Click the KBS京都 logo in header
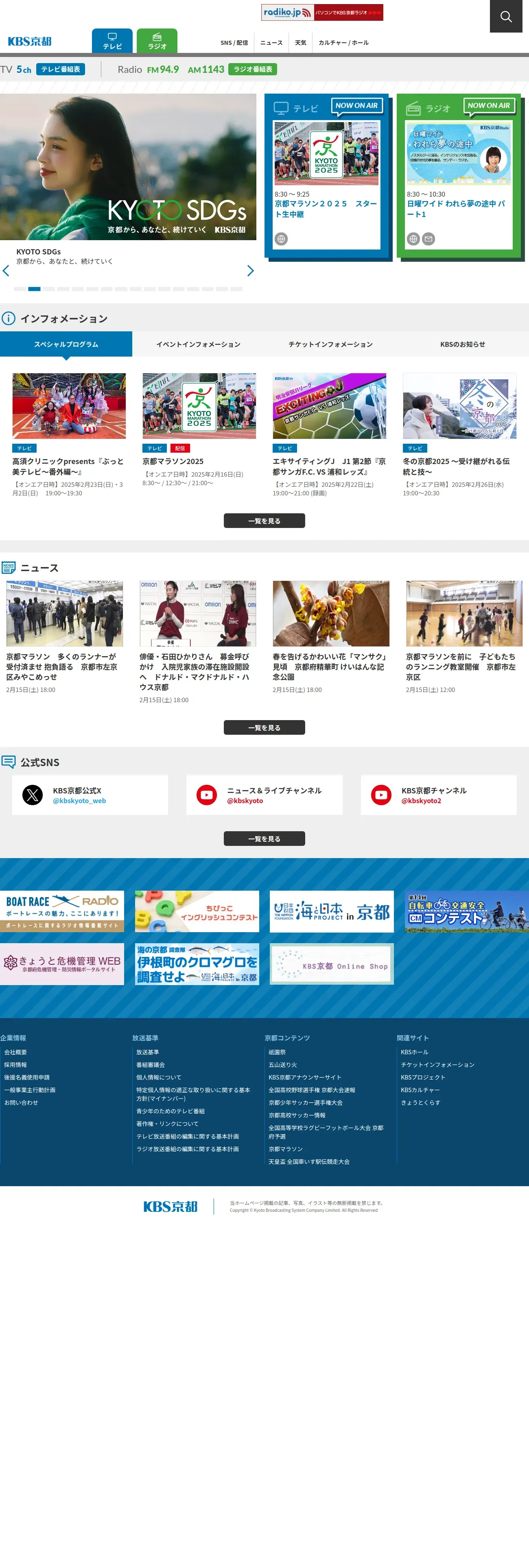The image size is (529, 1568). 30,42
